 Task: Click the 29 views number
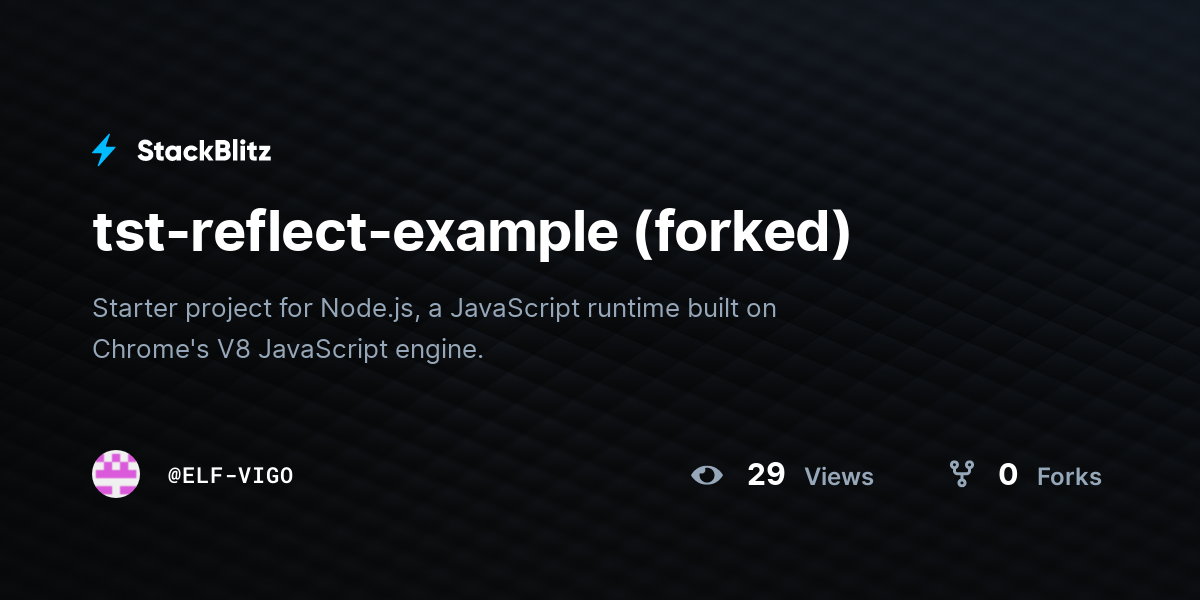[x=766, y=474]
